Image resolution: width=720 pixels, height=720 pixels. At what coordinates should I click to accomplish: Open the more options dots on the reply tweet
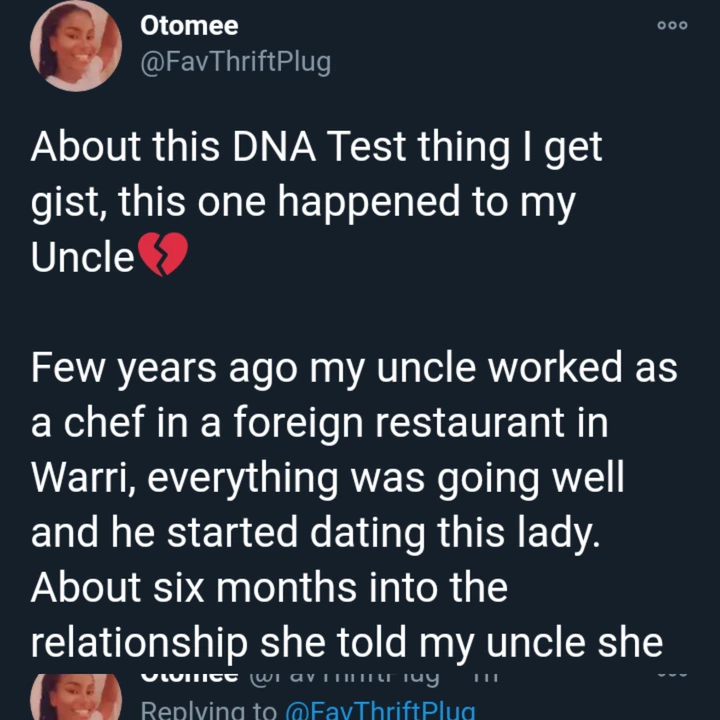672,675
